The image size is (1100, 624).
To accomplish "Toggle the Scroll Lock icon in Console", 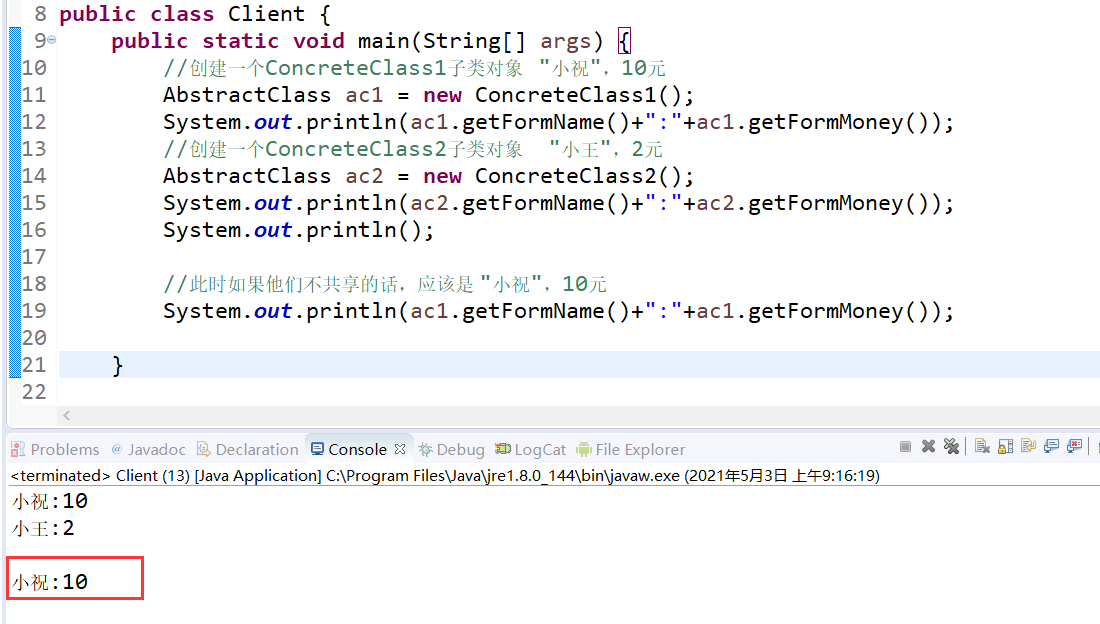I will 1005,446.
